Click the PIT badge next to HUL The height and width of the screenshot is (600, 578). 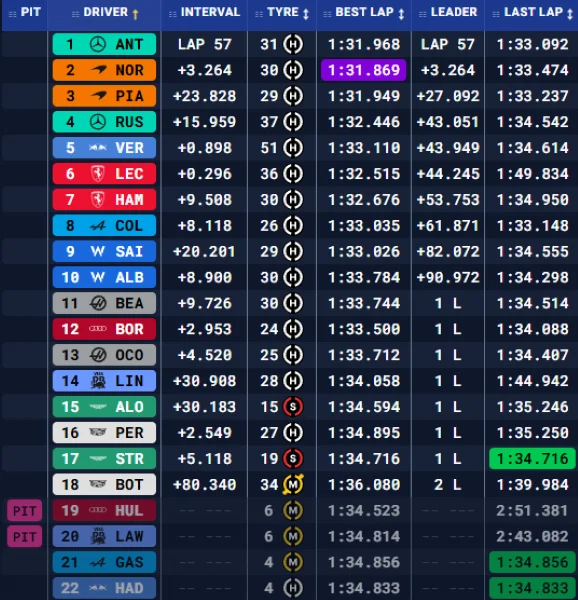24,510
